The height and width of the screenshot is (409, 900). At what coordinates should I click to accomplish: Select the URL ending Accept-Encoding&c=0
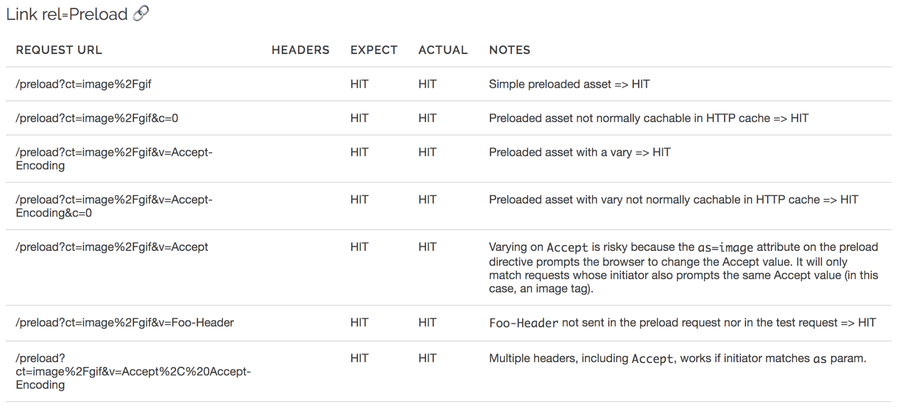pyautogui.click(x=114, y=206)
